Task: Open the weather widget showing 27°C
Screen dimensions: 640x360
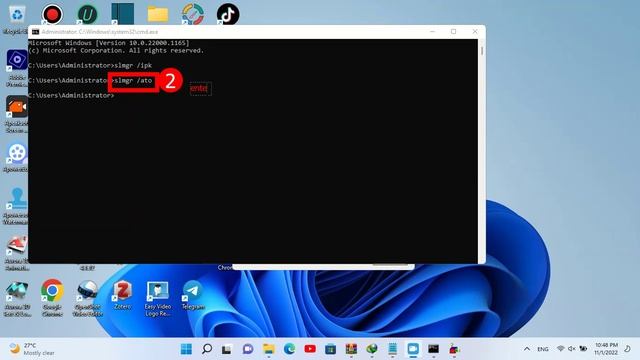Action: pyautogui.click(x=32, y=349)
